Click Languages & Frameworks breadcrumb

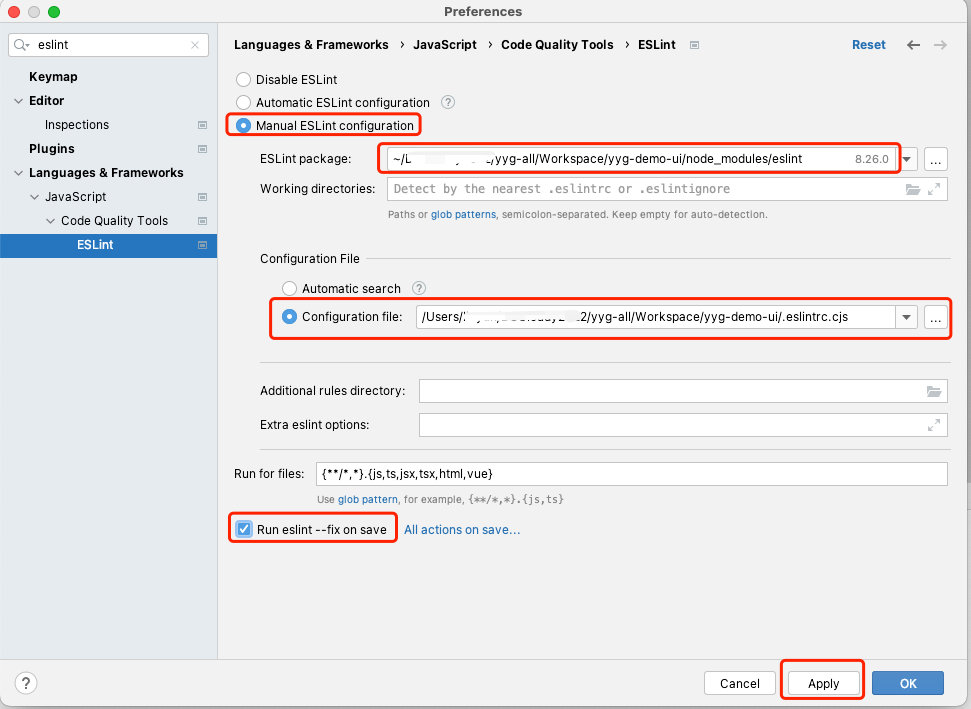pyautogui.click(x=311, y=45)
